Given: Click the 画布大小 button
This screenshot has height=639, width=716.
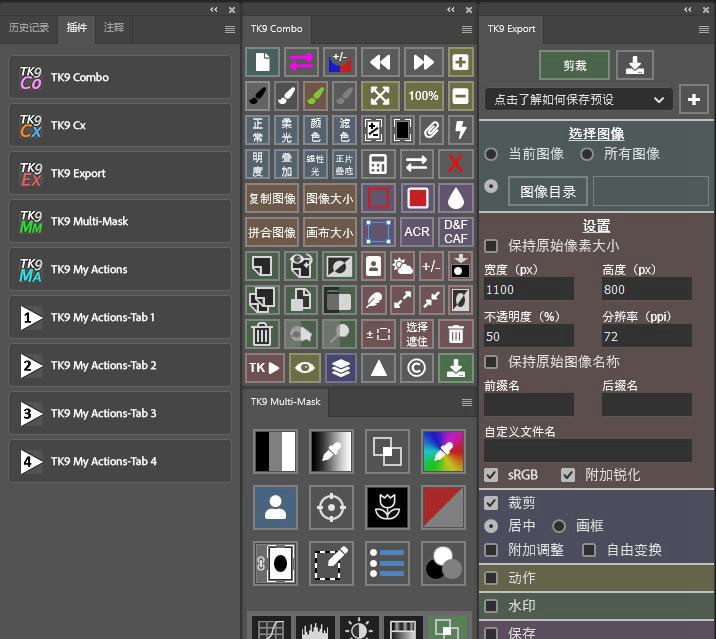Looking at the screenshot, I should click(x=330, y=232).
